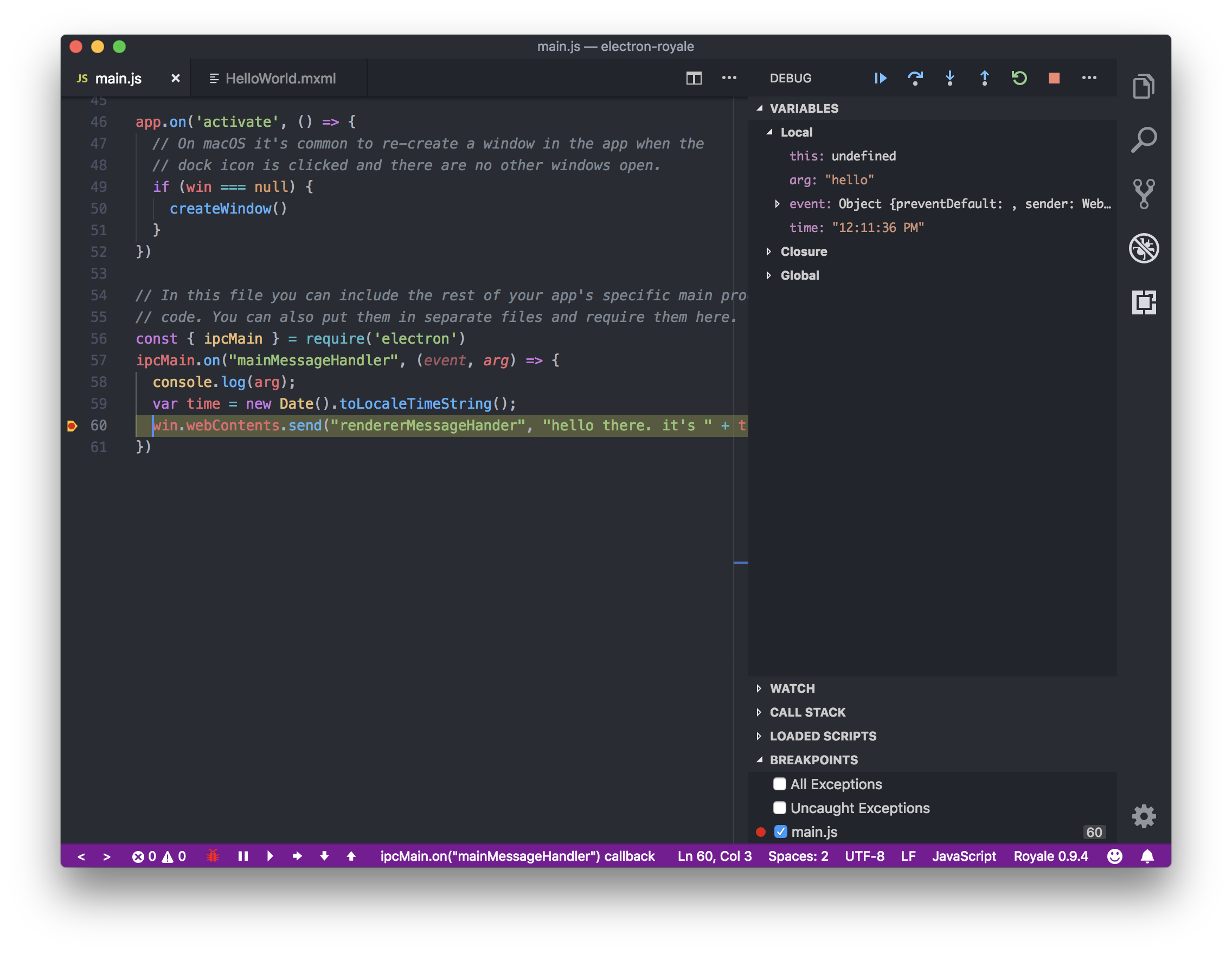
Task: Split the editor with split icon
Action: [x=694, y=78]
